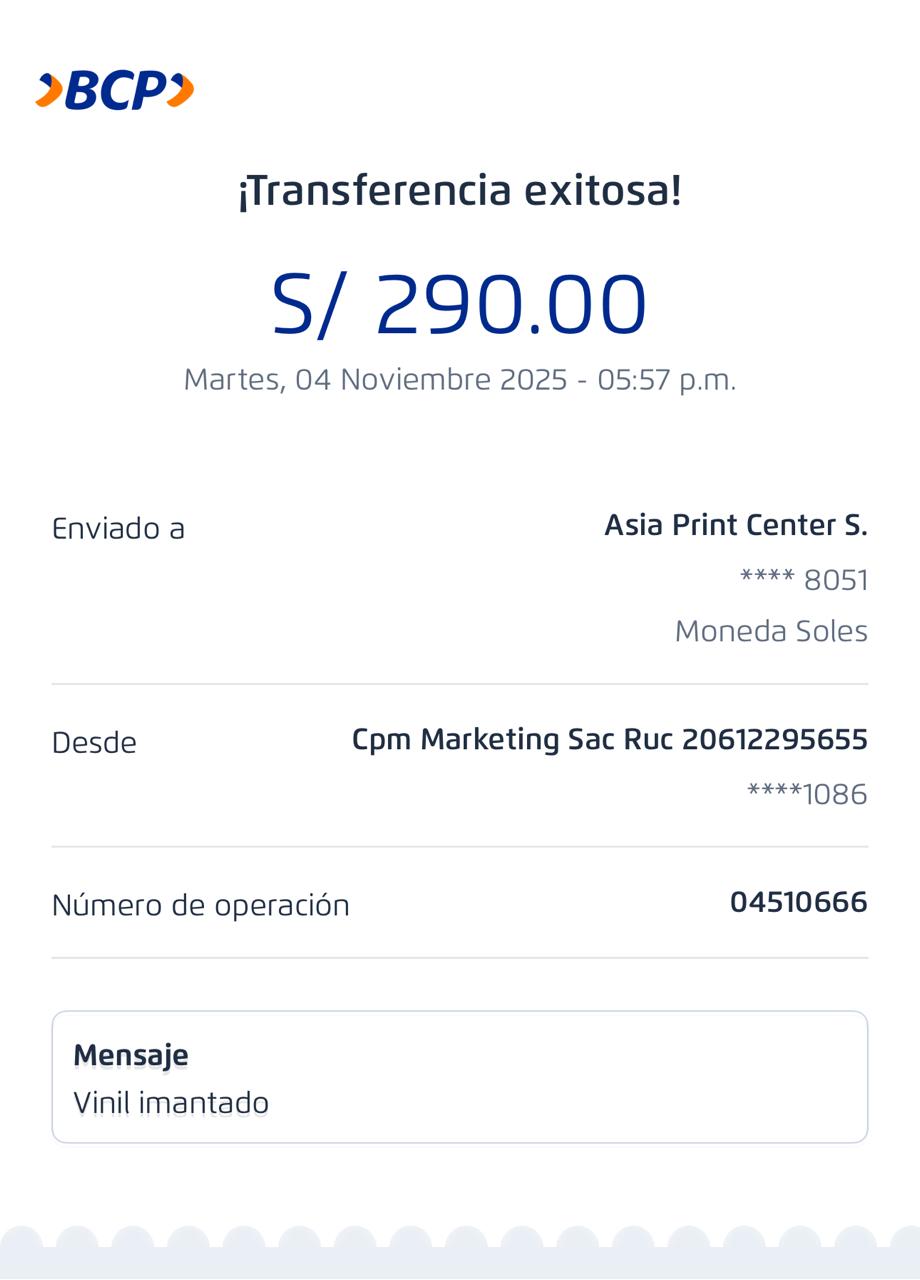
Task: Click the Martes, 04 Noviembre 2025 date
Action: [375, 380]
